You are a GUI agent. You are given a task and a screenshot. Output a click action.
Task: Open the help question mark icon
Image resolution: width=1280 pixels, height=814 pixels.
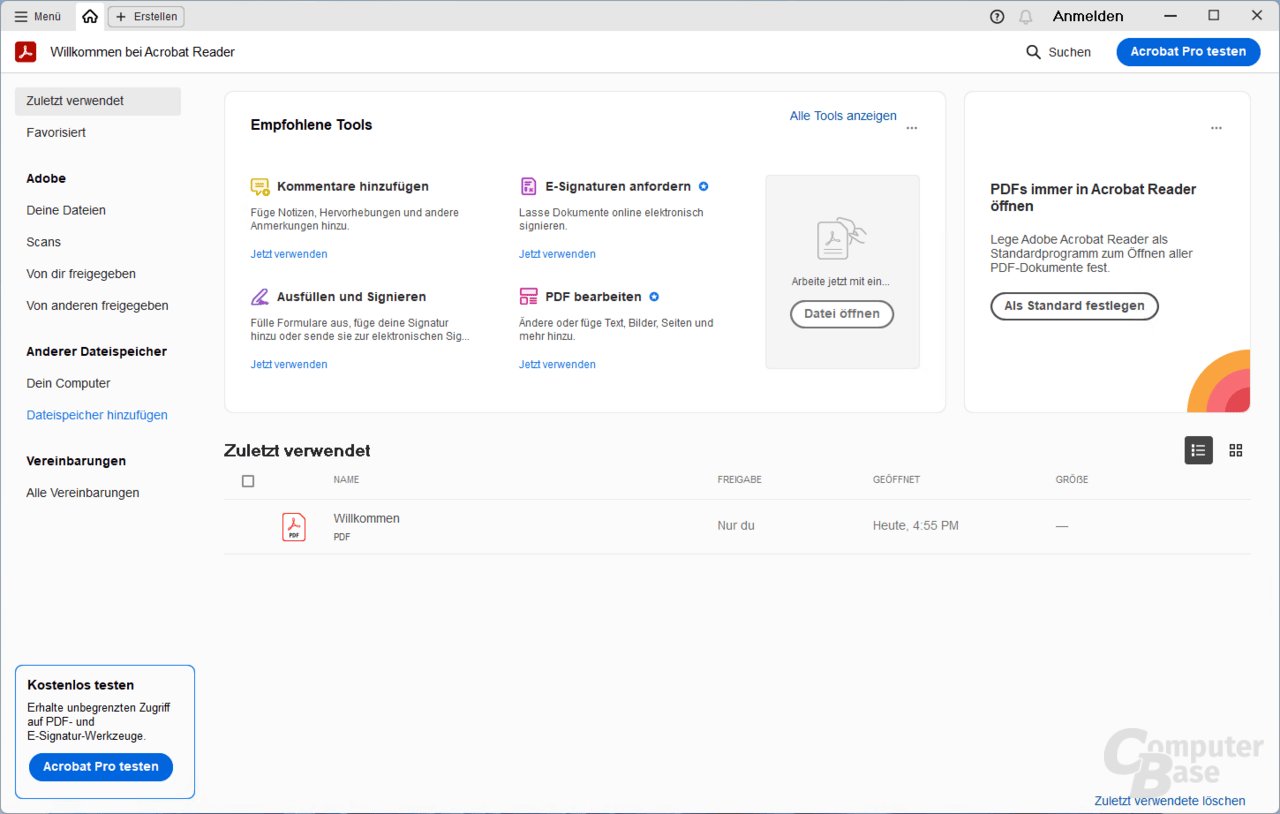pyautogui.click(x=997, y=16)
